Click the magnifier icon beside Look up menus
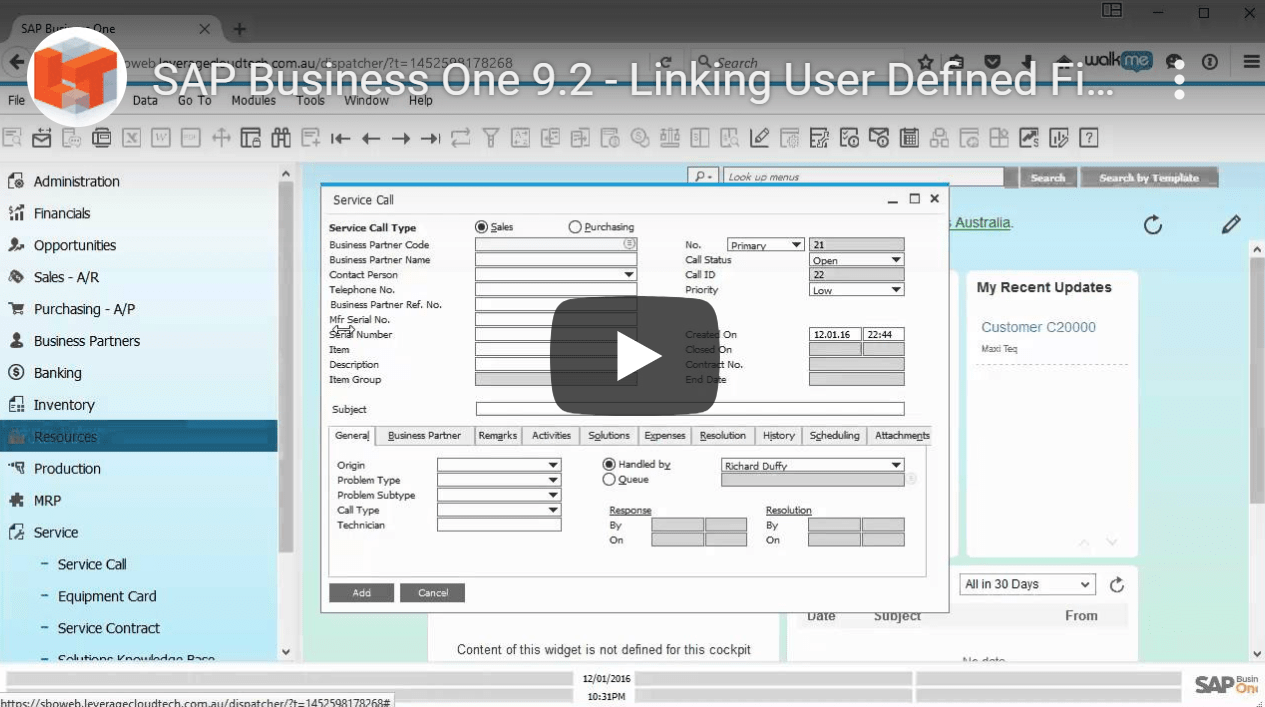This screenshot has width=1265, height=707. [704, 177]
